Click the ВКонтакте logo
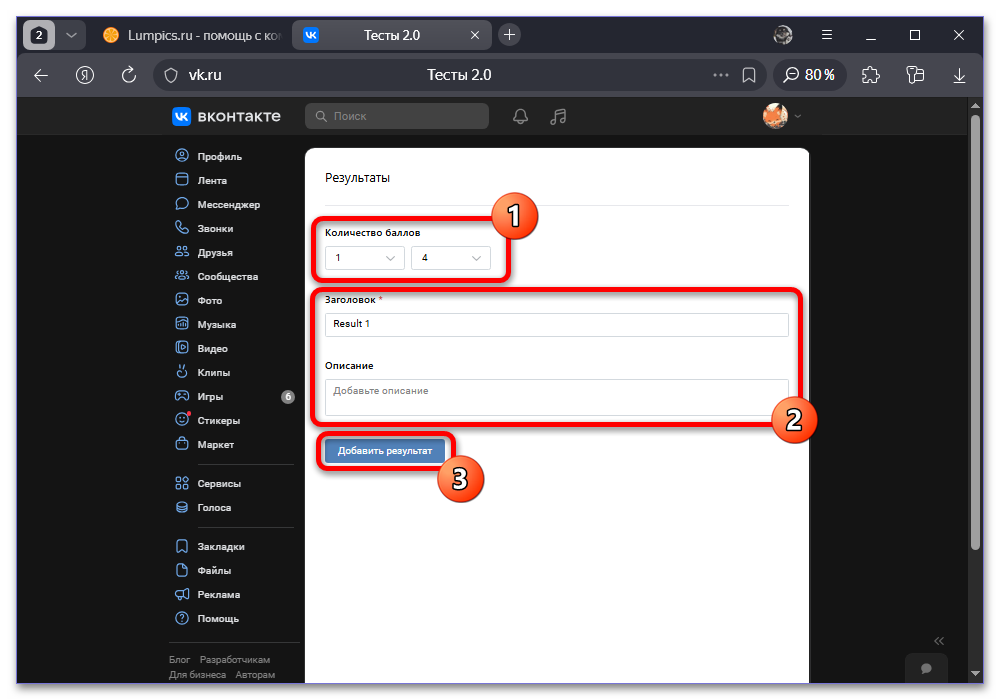1000x700 pixels. (226, 116)
